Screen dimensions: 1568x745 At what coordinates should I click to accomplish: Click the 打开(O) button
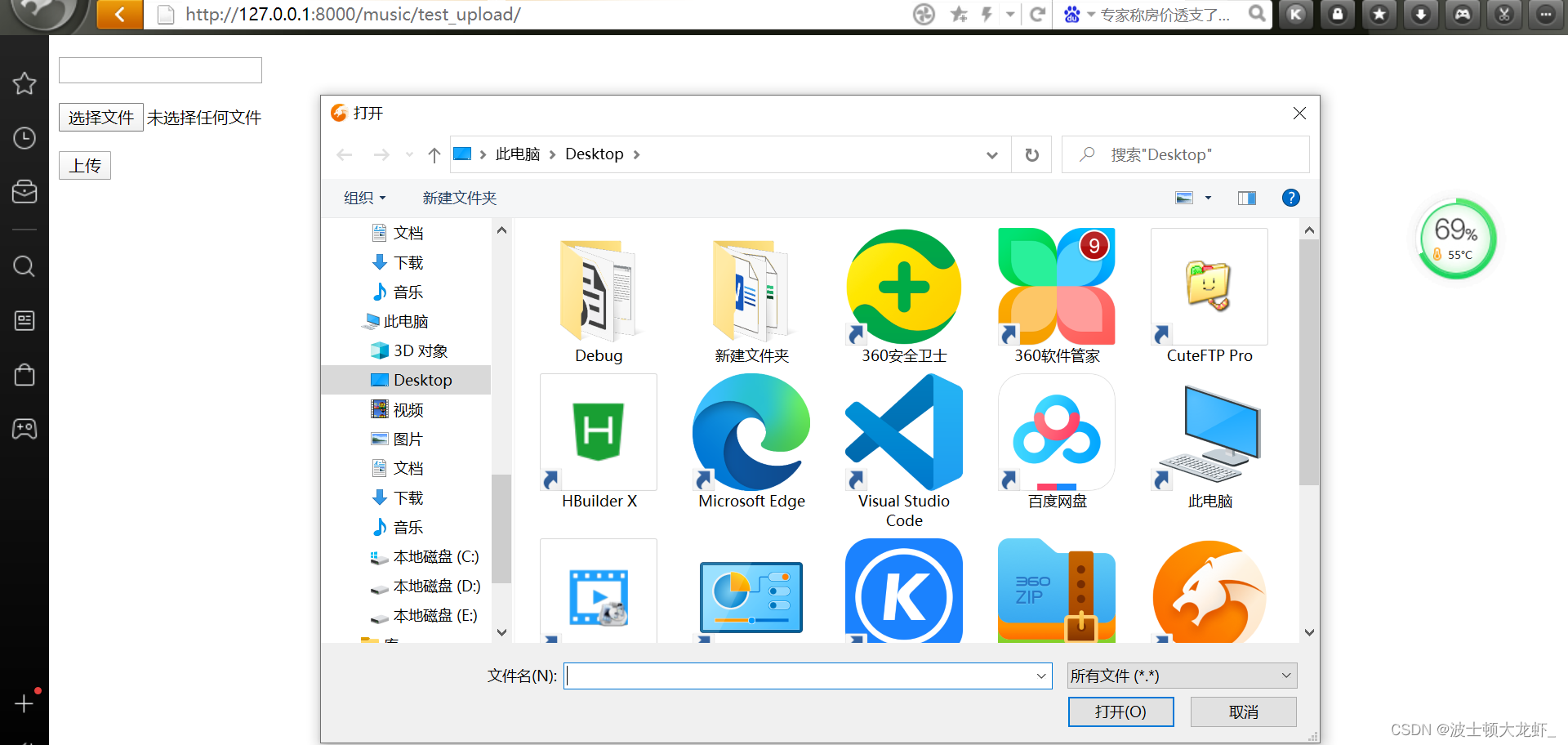coord(1120,712)
